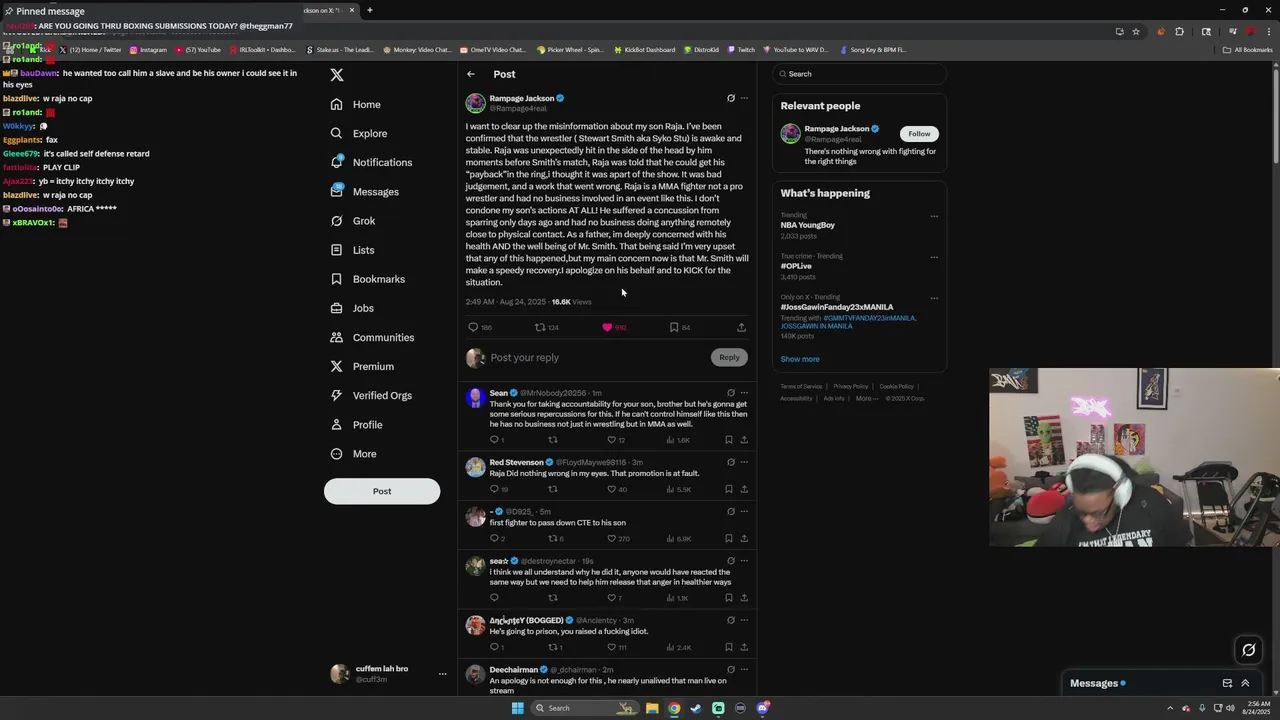Viewport: 1280px width, 720px height.
Task: Click the Bookmarks icon in the sidebar
Action: [337, 279]
